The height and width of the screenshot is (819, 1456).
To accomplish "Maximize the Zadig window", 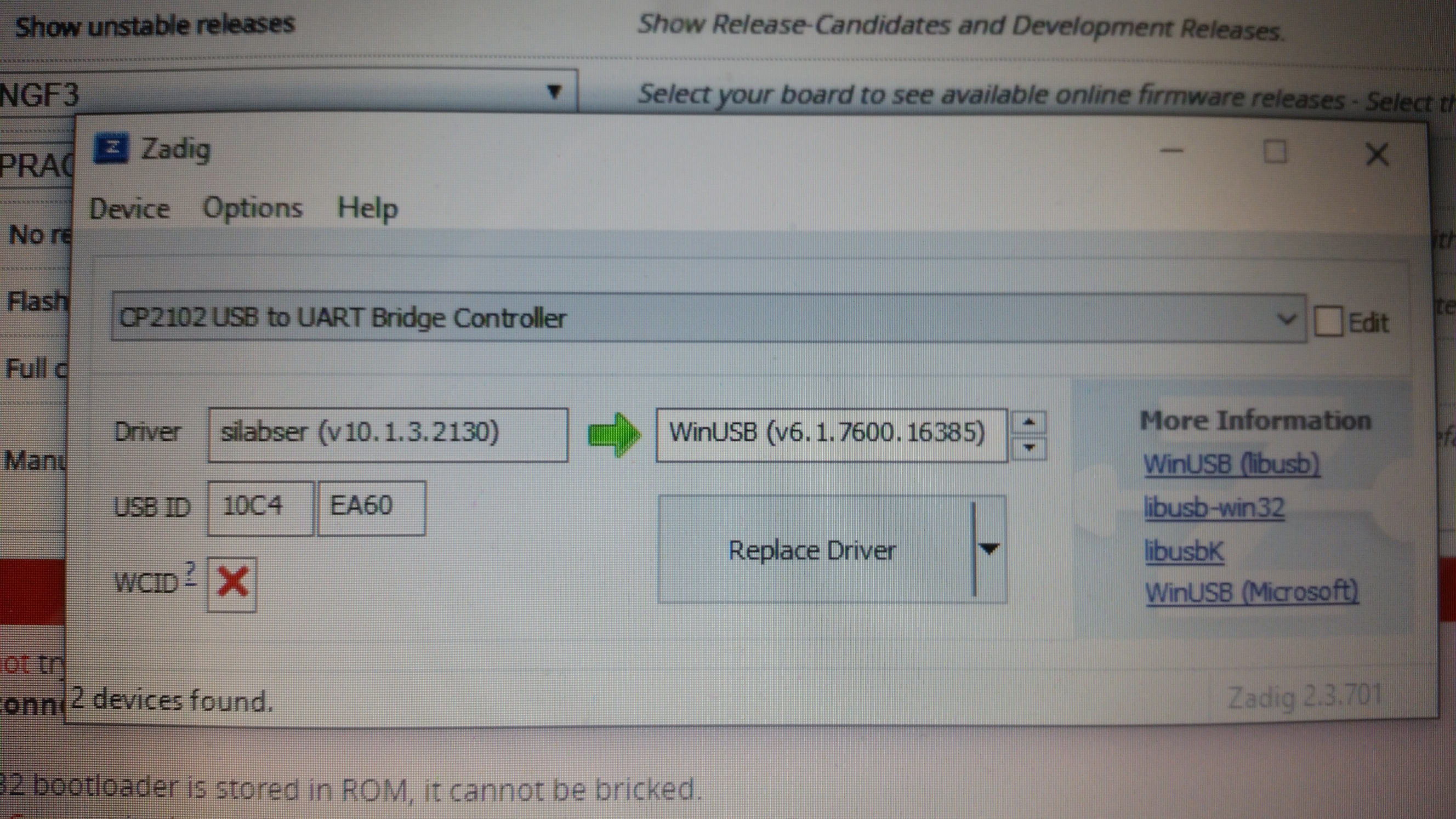I will coord(1275,152).
